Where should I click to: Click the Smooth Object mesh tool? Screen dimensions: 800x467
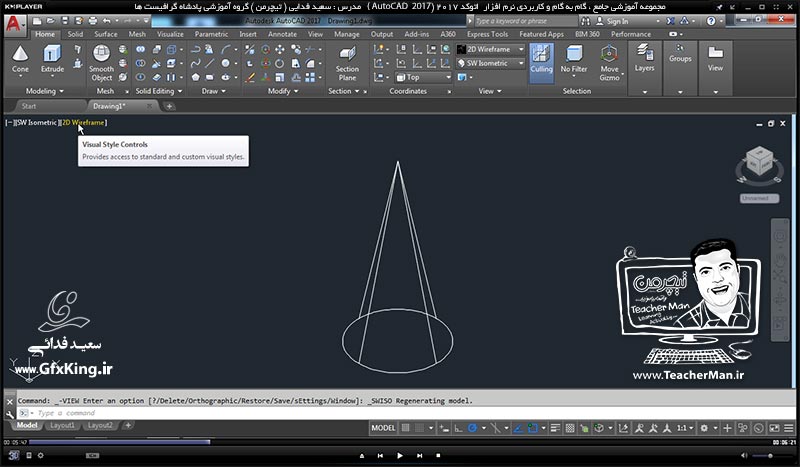pos(101,63)
